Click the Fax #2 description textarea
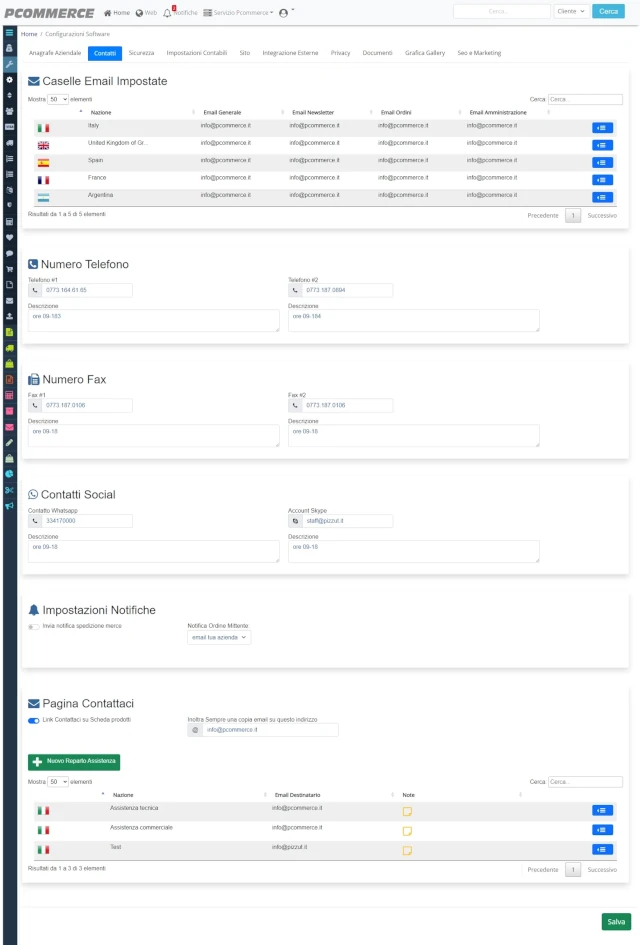Screen dimensions: 640x945 tap(413, 436)
